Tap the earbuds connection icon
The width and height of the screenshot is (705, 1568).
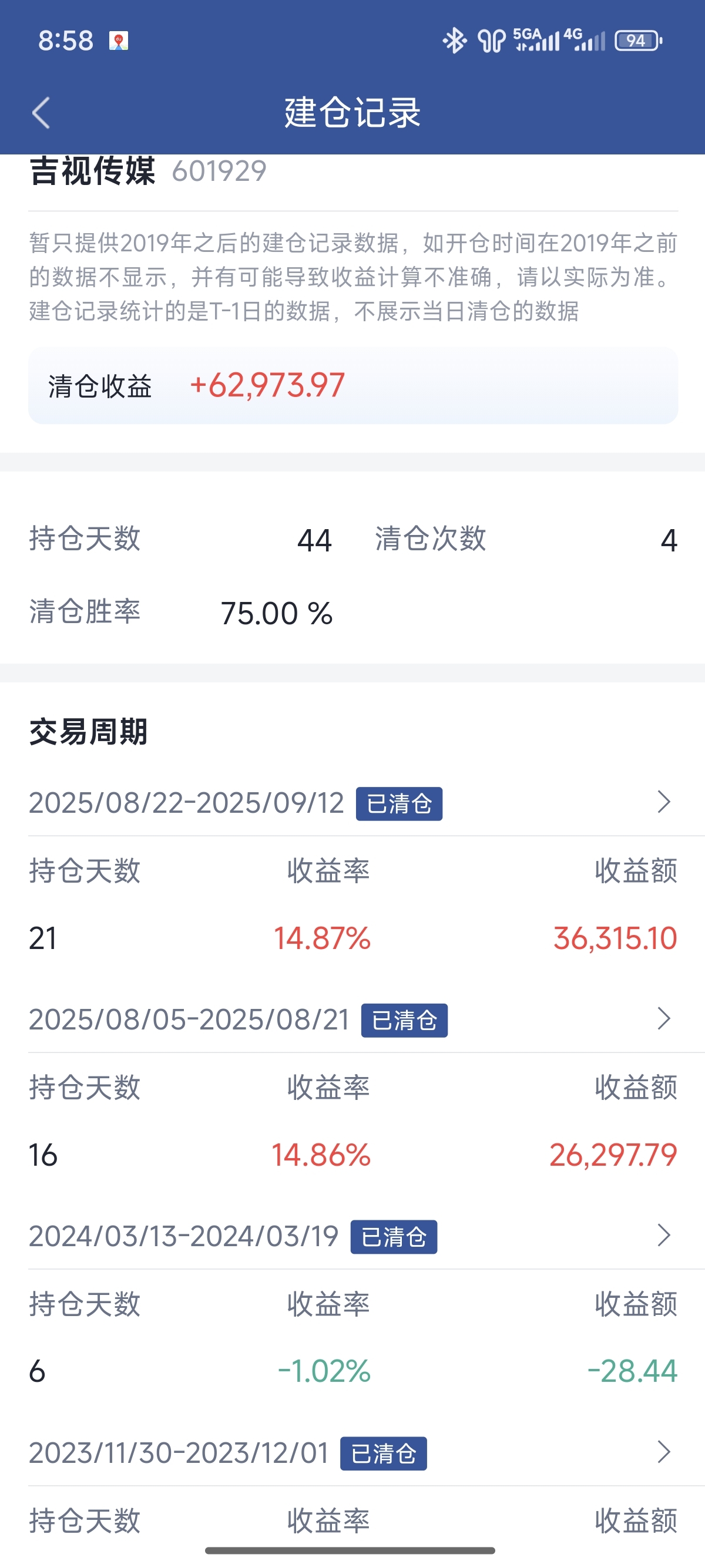tap(491, 41)
